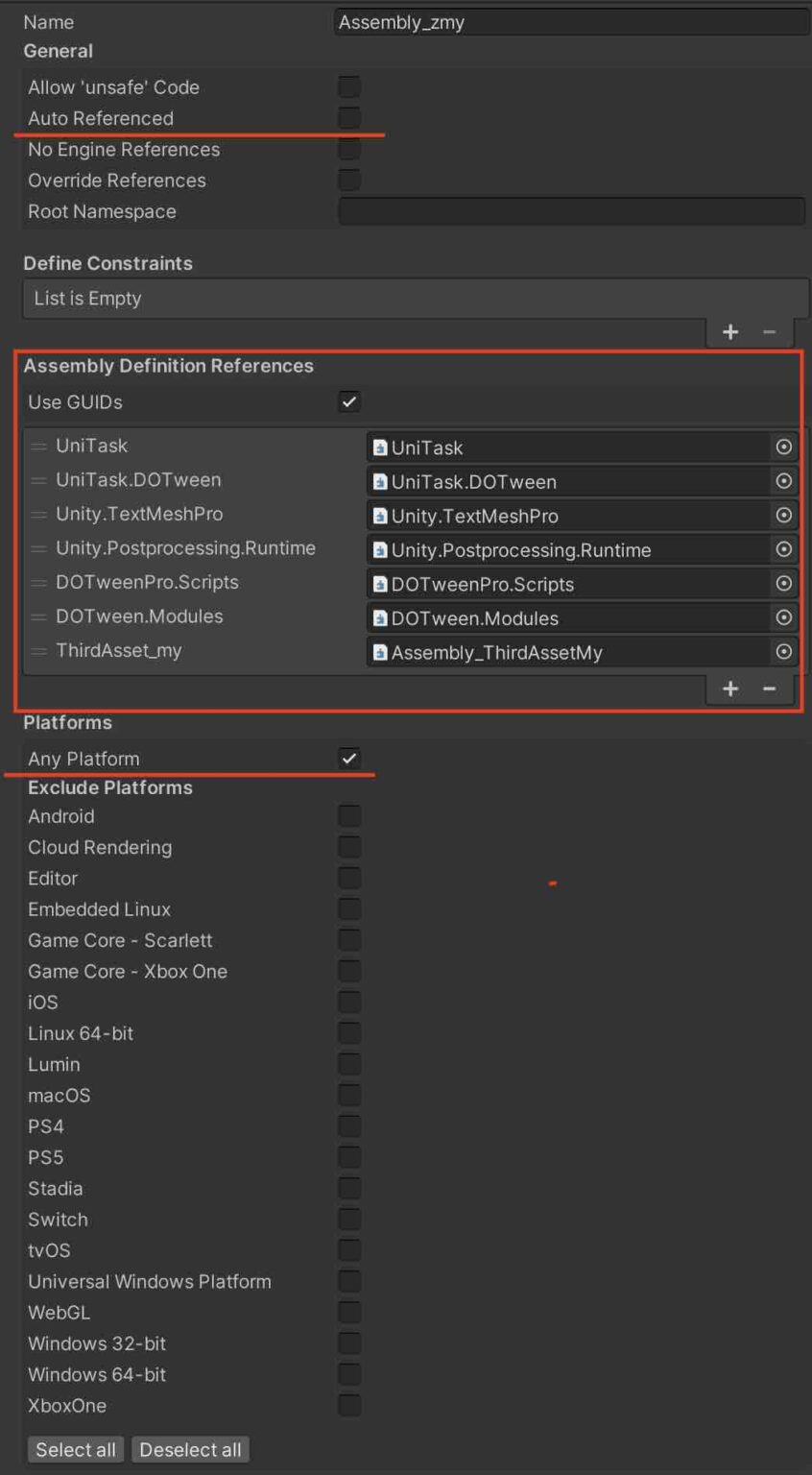This screenshot has width=812, height=1475.
Task: Enable Auto Referenced
Action: (x=347, y=117)
